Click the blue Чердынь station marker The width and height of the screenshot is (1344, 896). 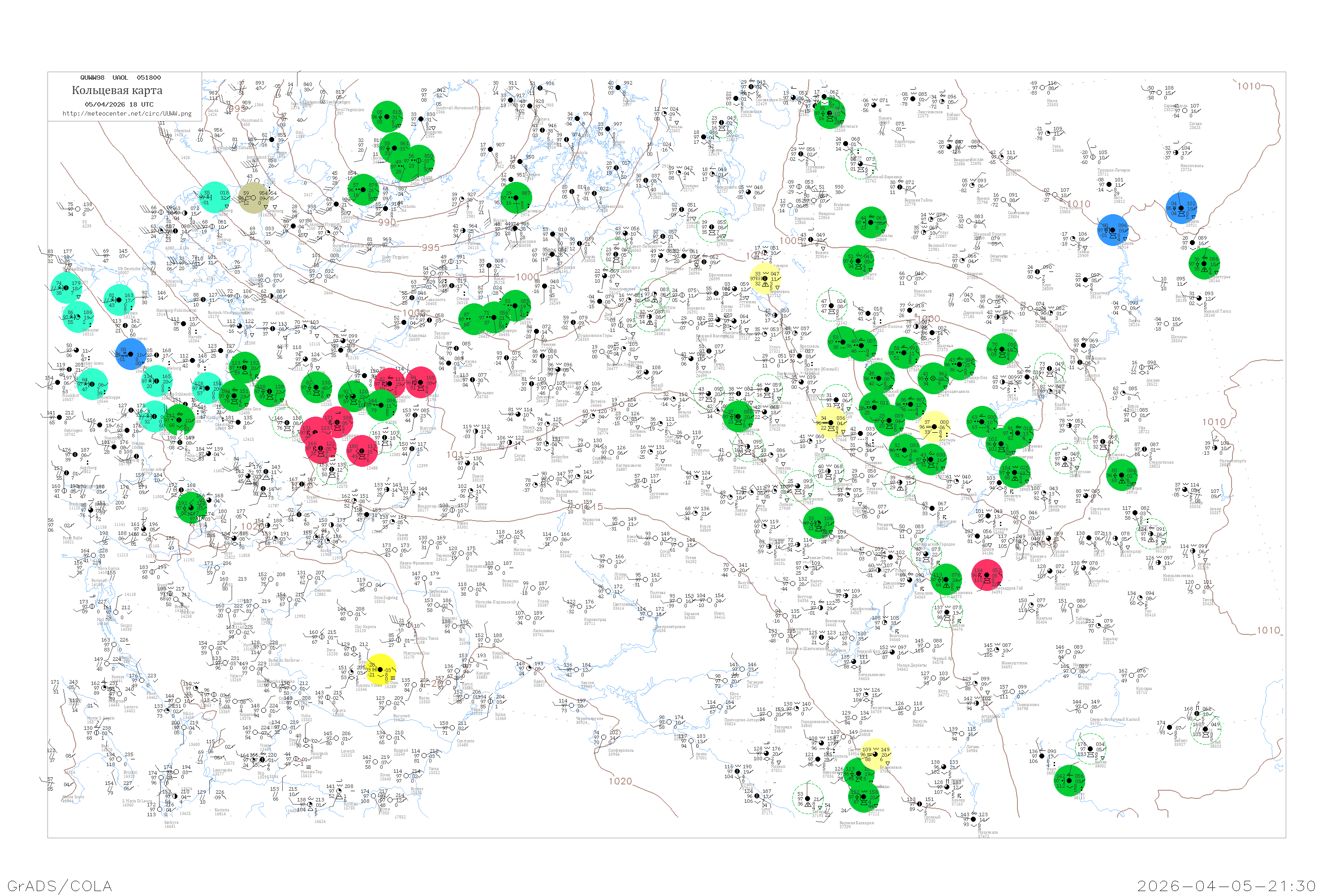tap(1112, 230)
